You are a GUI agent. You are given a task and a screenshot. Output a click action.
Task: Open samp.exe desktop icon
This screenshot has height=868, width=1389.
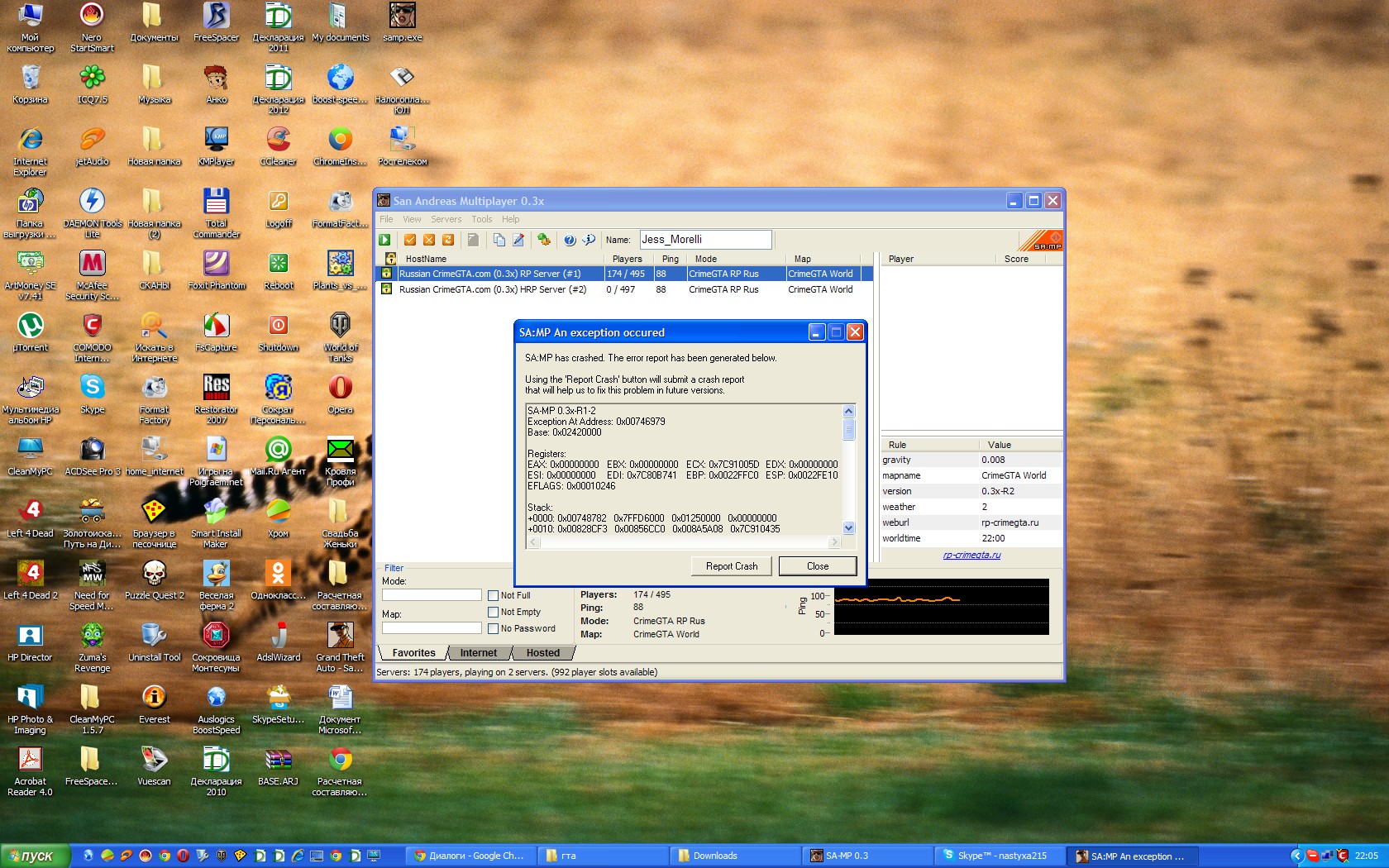(403, 23)
